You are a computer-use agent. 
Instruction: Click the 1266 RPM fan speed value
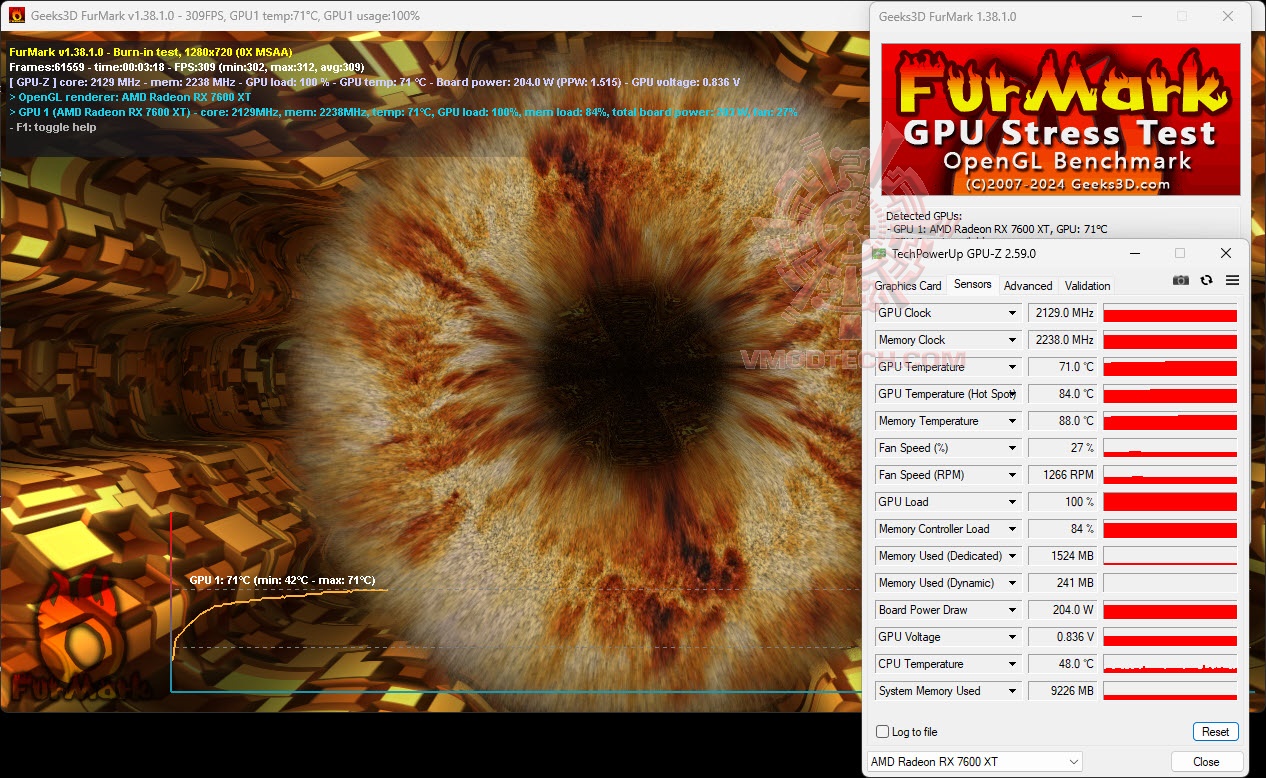(x=1063, y=475)
